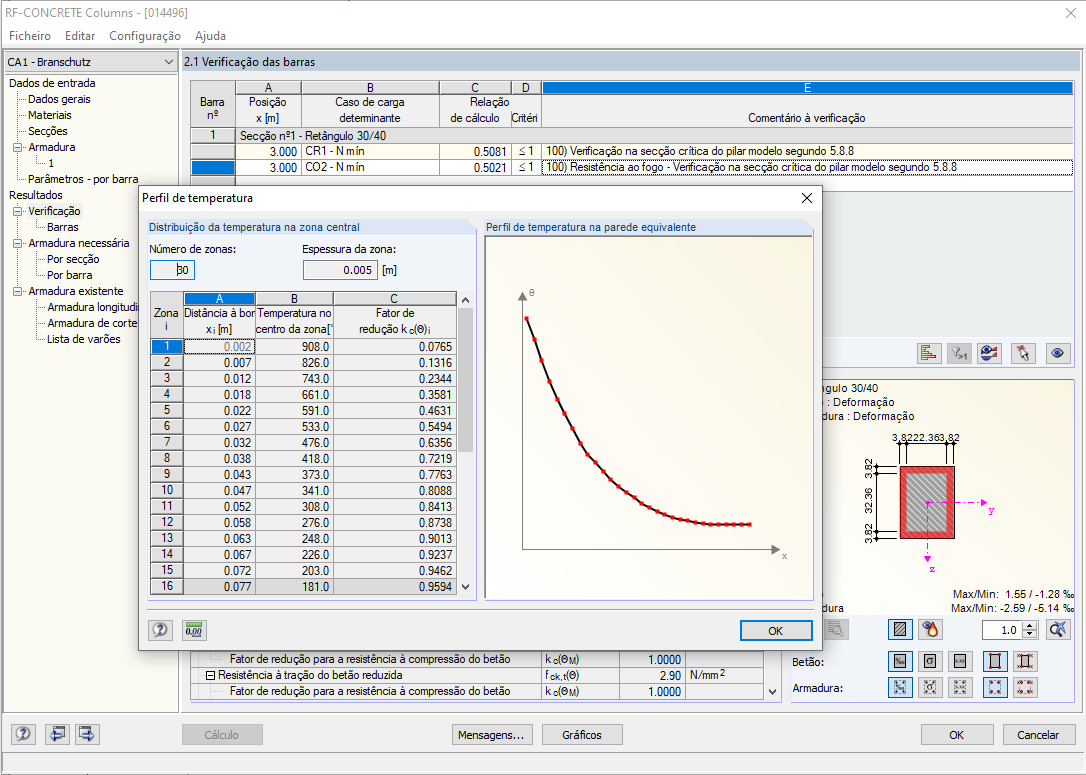
Task: Close the Perfil de temperatura dialog
Action: tap(806, 198)
